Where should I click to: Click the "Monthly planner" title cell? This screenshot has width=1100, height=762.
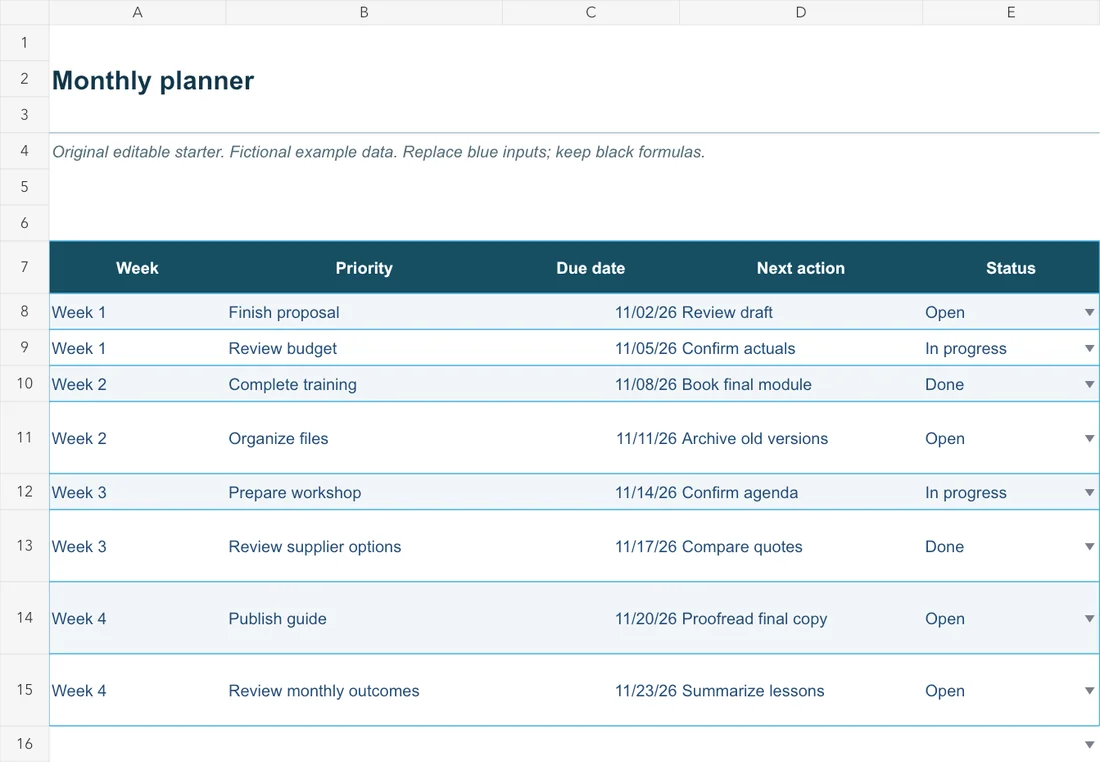coord(153,81)
